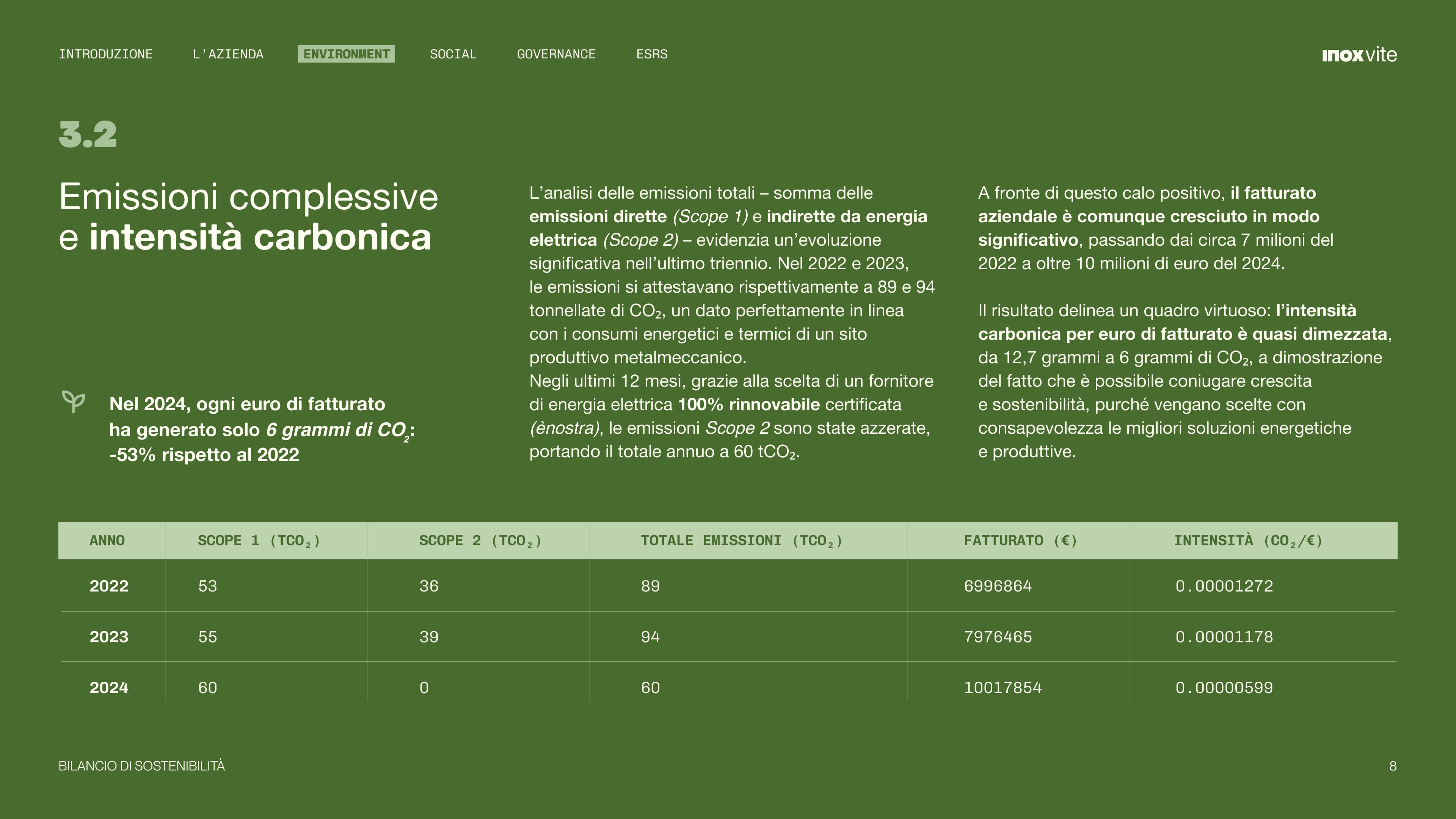
Task: Click the inoxvite logo
Action: coord(1359,55)
